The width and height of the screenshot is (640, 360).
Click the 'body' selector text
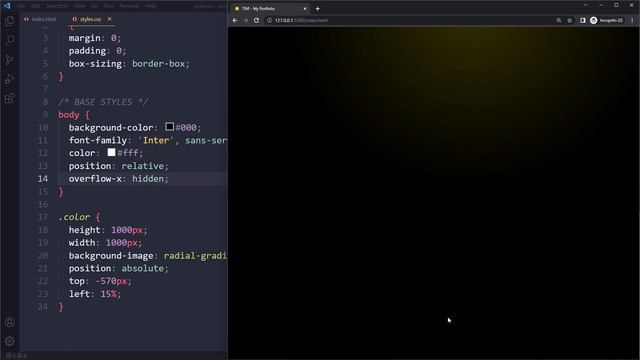[x=69, y=115]
